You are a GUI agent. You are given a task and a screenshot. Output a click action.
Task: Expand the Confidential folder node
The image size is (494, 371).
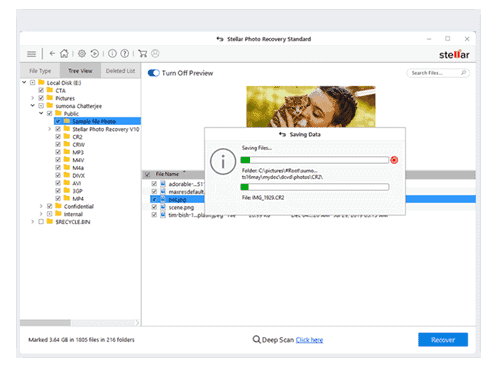[x=41, y=206]
